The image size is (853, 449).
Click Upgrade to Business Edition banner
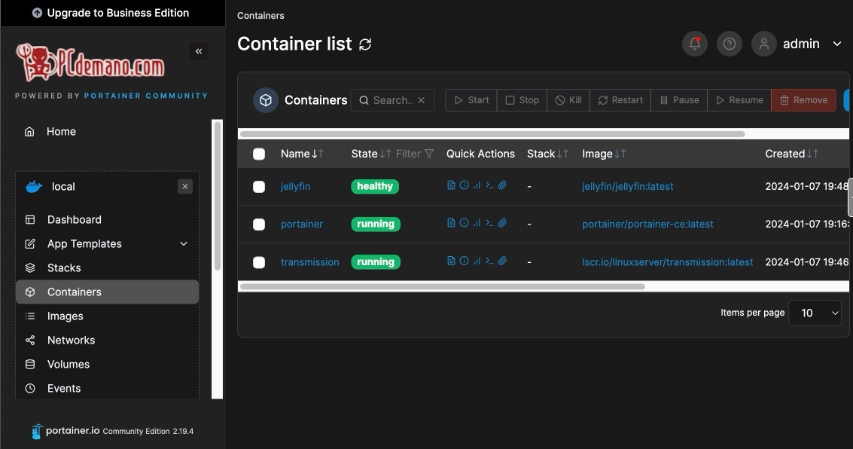[113, 13]
